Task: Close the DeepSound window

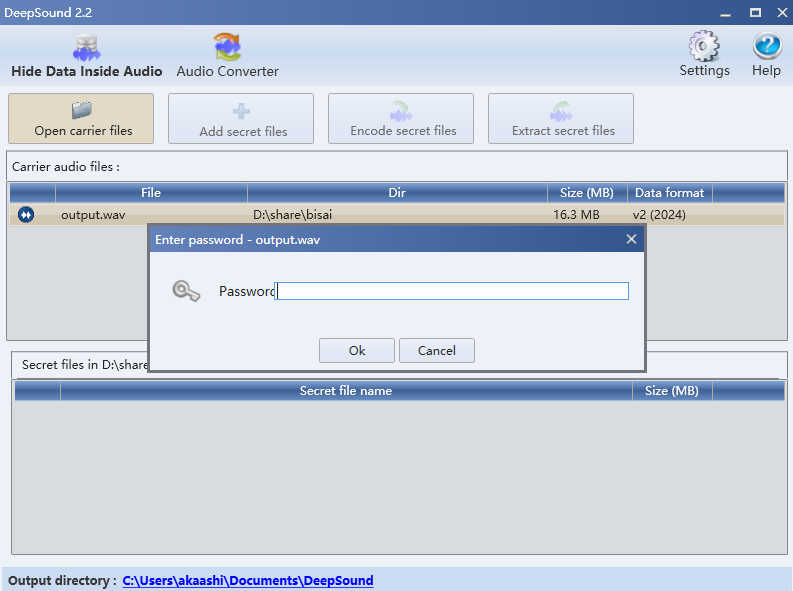Action: pyautogui.click(x=782, y=13)
